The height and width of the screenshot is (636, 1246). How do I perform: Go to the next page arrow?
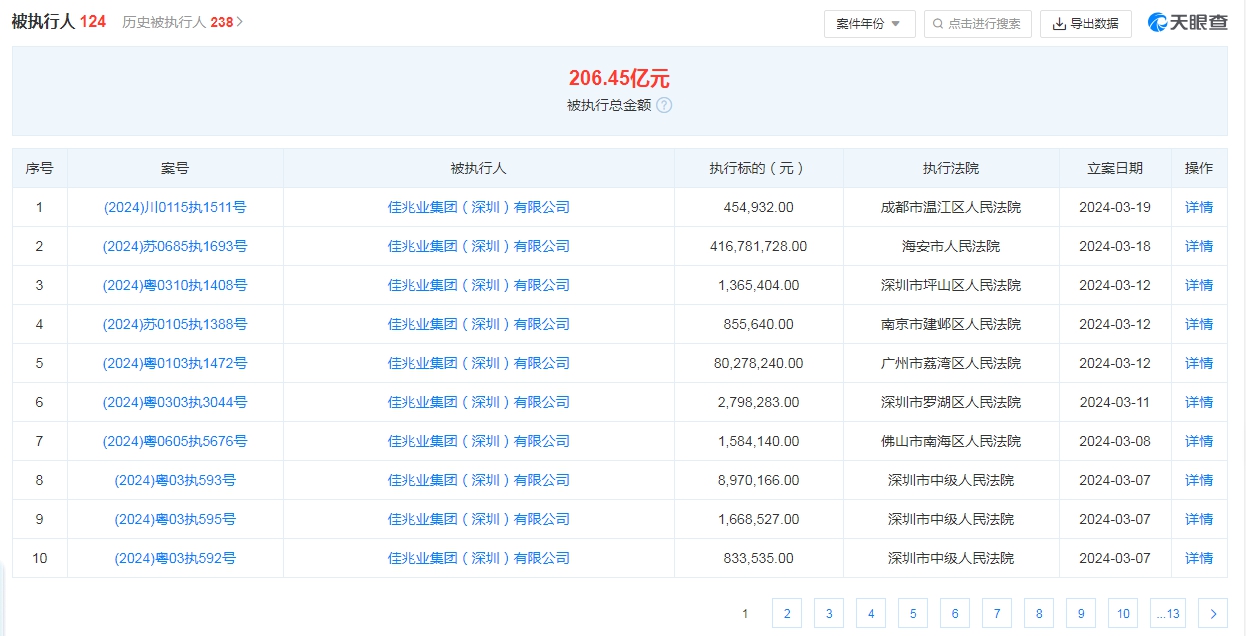point(1212,614)
